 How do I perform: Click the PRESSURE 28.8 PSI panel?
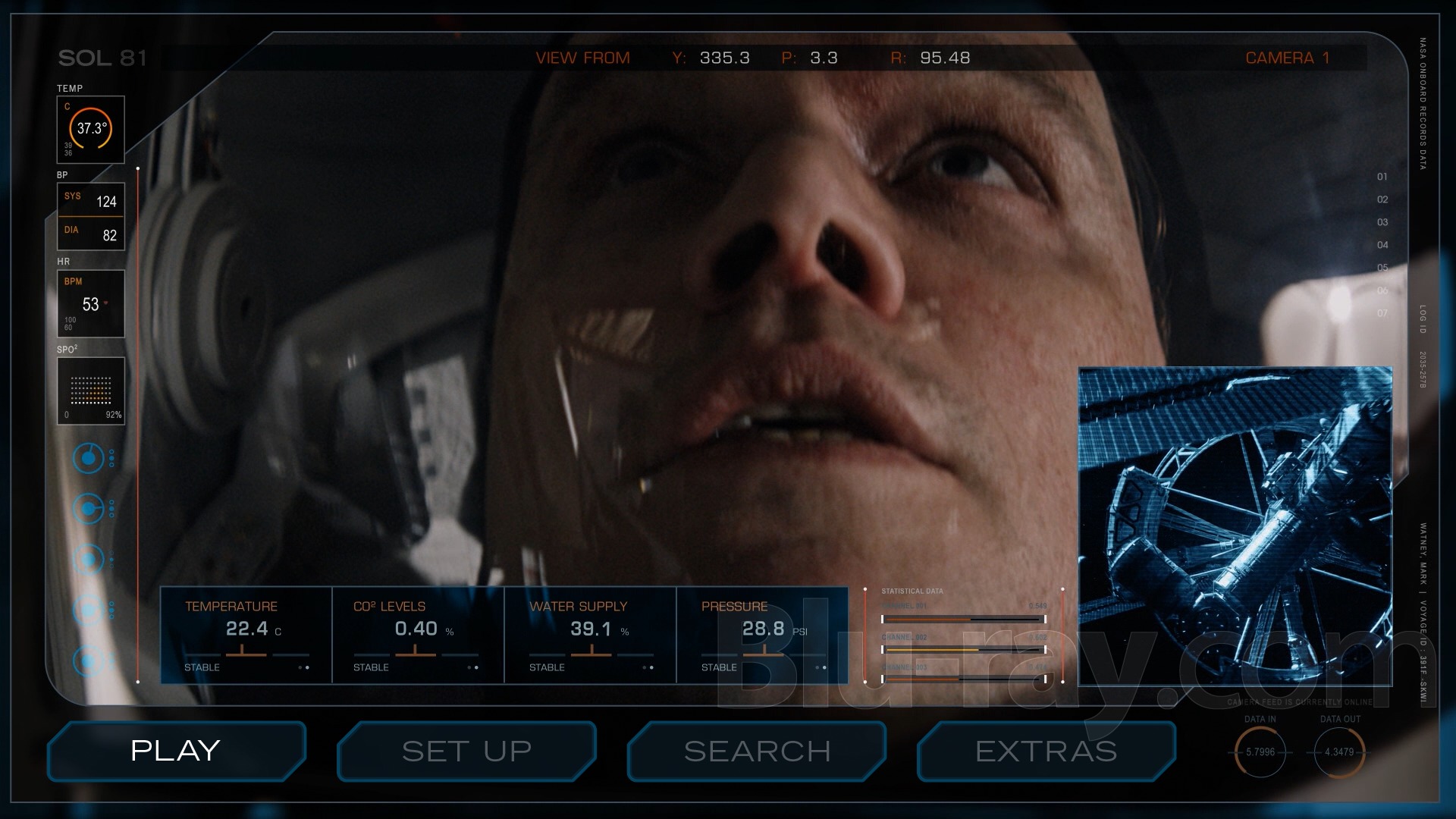762,635
